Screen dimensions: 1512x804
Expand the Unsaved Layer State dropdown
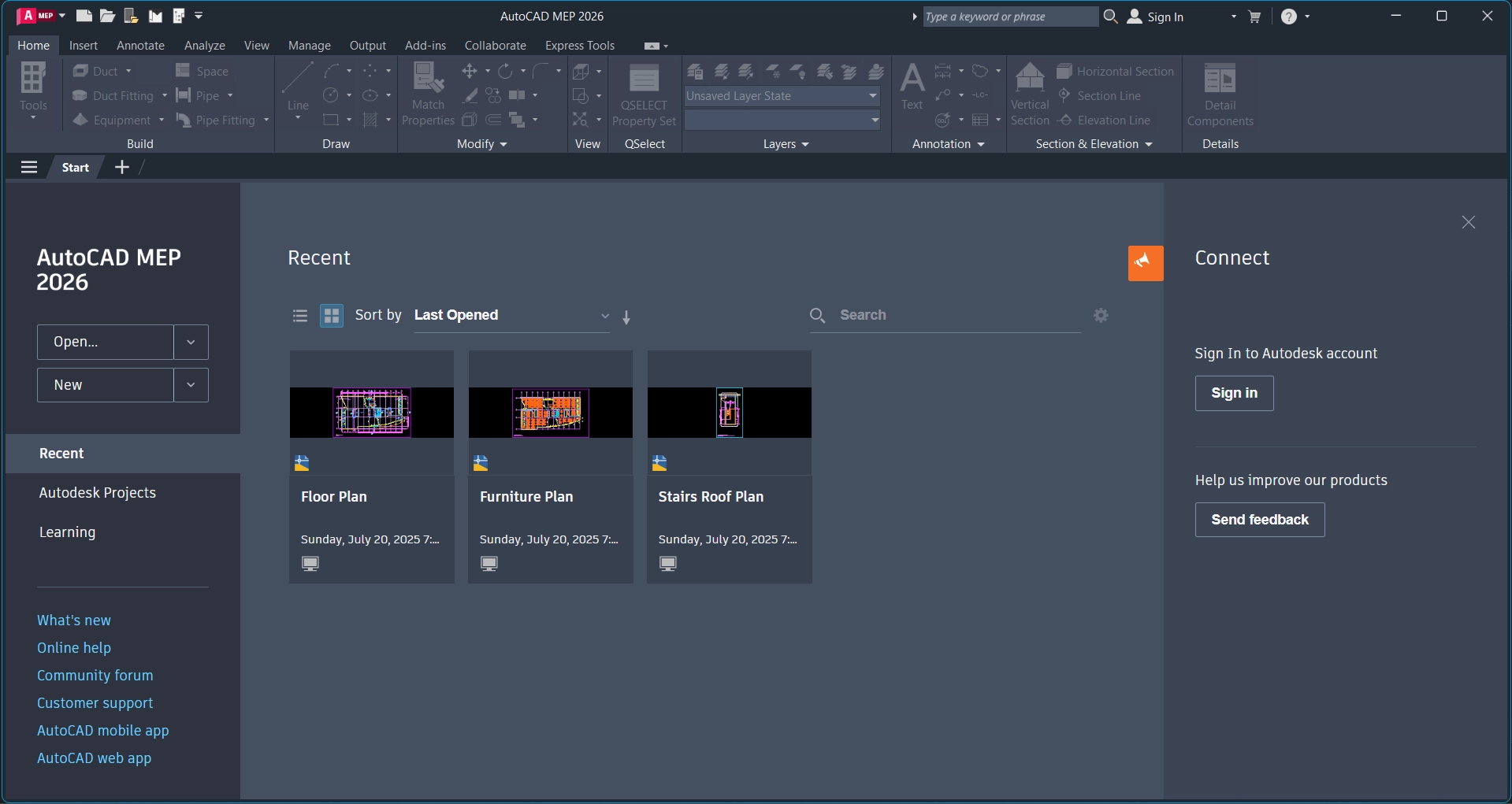tap(872, 96)
